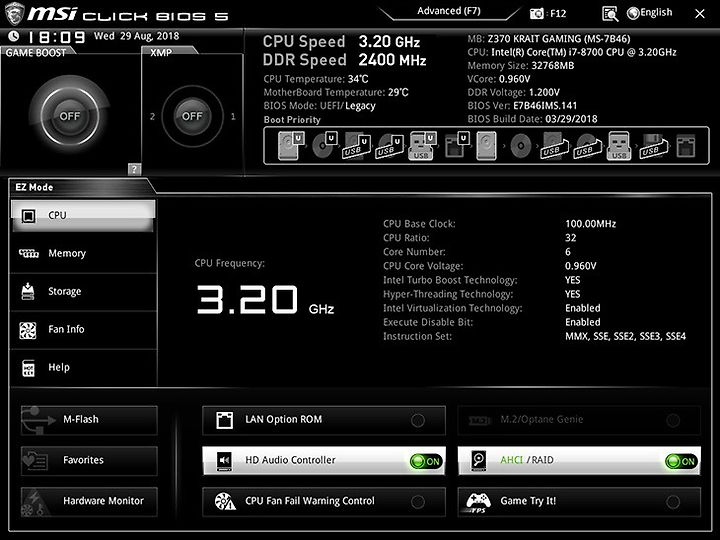Click the Help hotkey icon in sidebar

coord(28,368)
